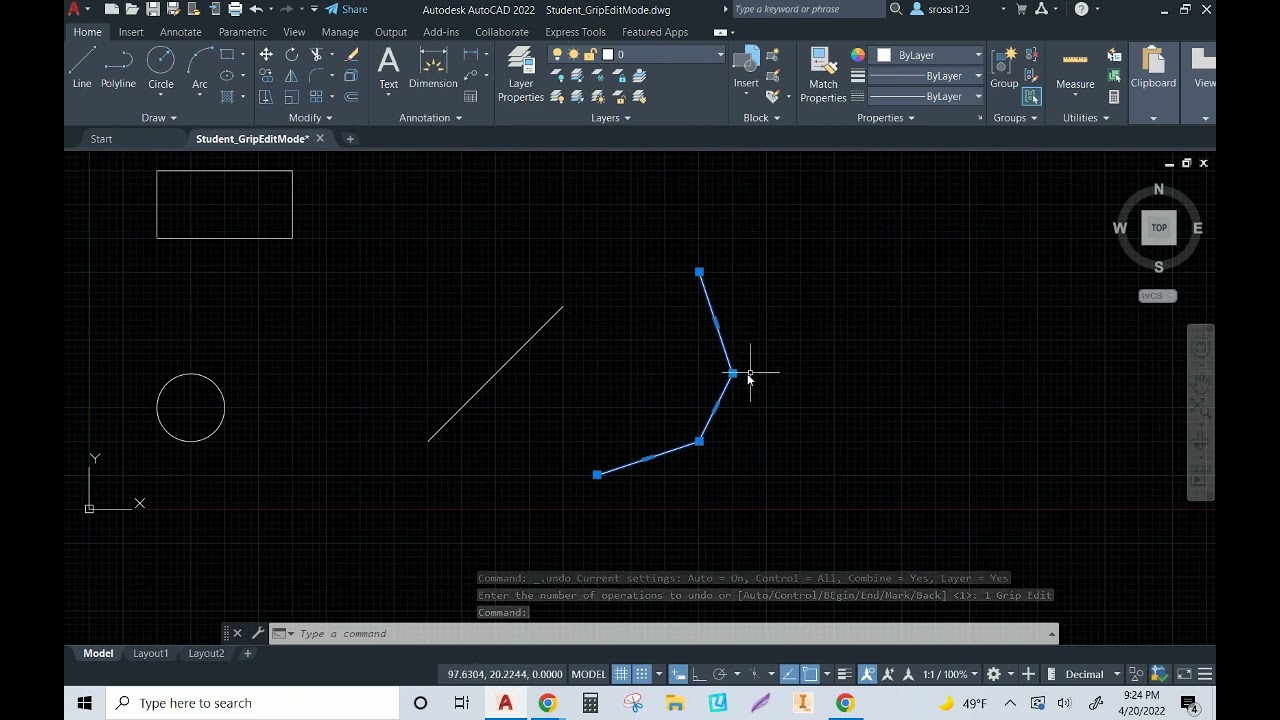
Task: Toggle lineweight display in status bar
Action: click(x=844, y=674)
